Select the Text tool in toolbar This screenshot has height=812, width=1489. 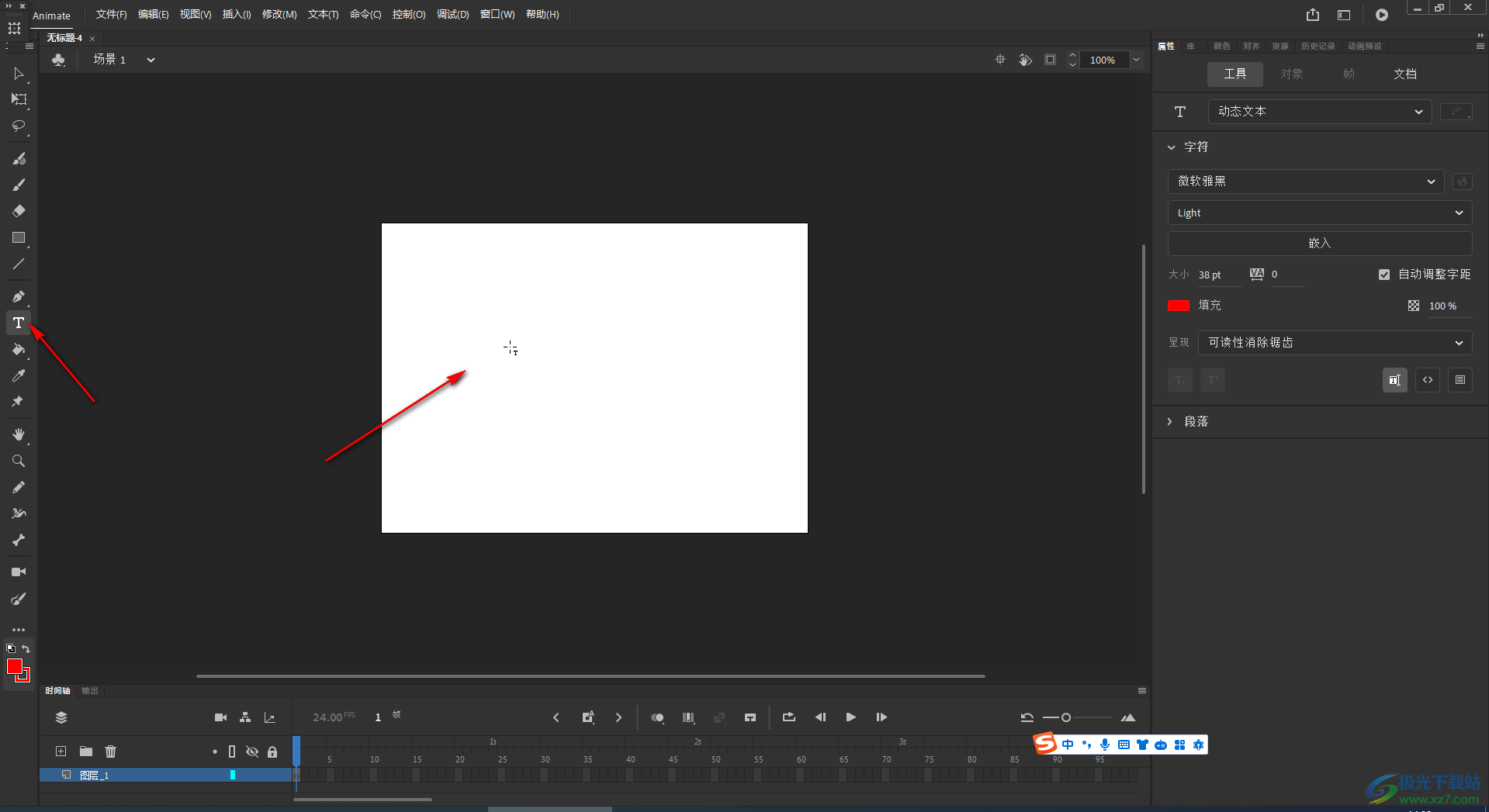point(19,323)
